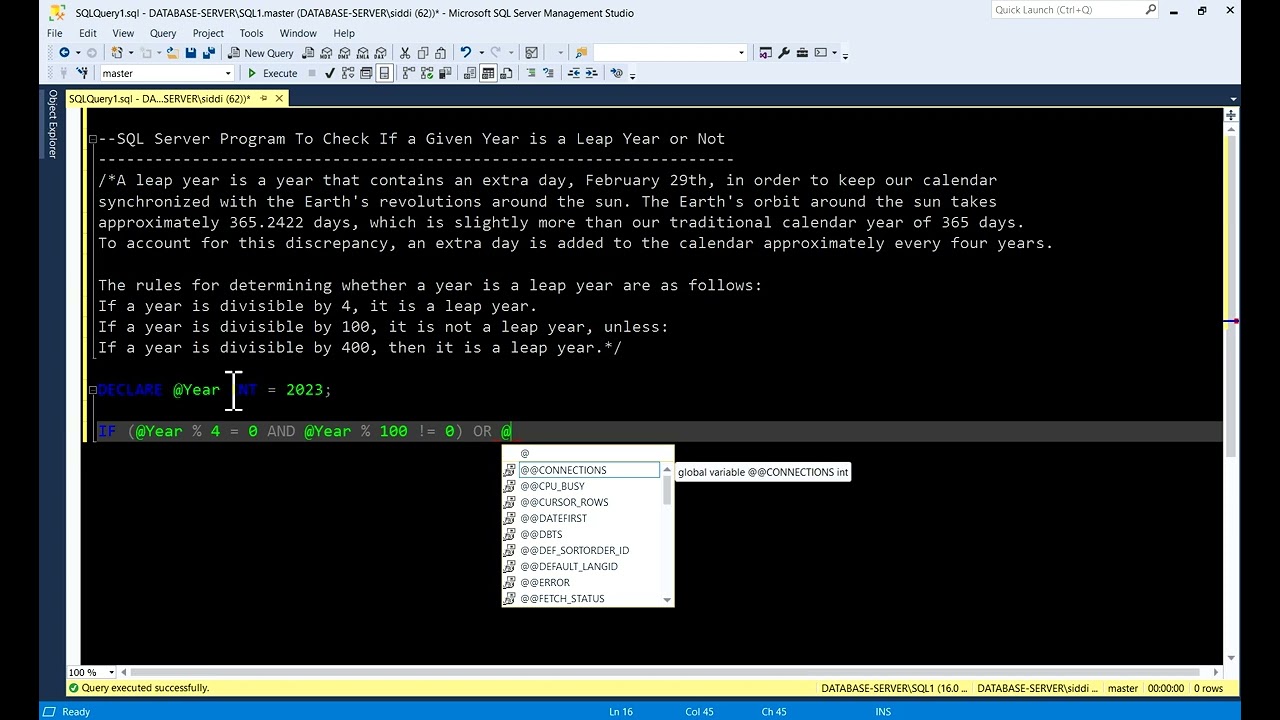
Task: Click the View in Browser window icon
Action: pyautogui.click(x=821, y=52)
